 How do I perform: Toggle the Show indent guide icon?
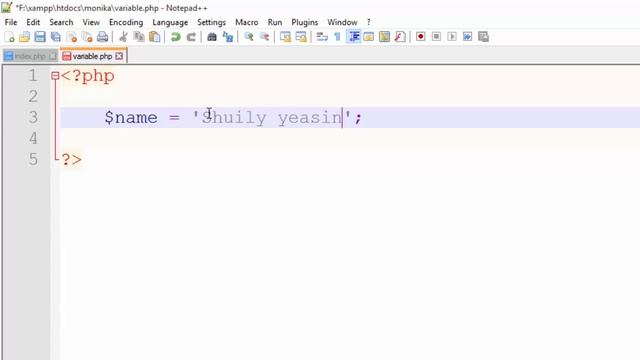pos(353,37)
